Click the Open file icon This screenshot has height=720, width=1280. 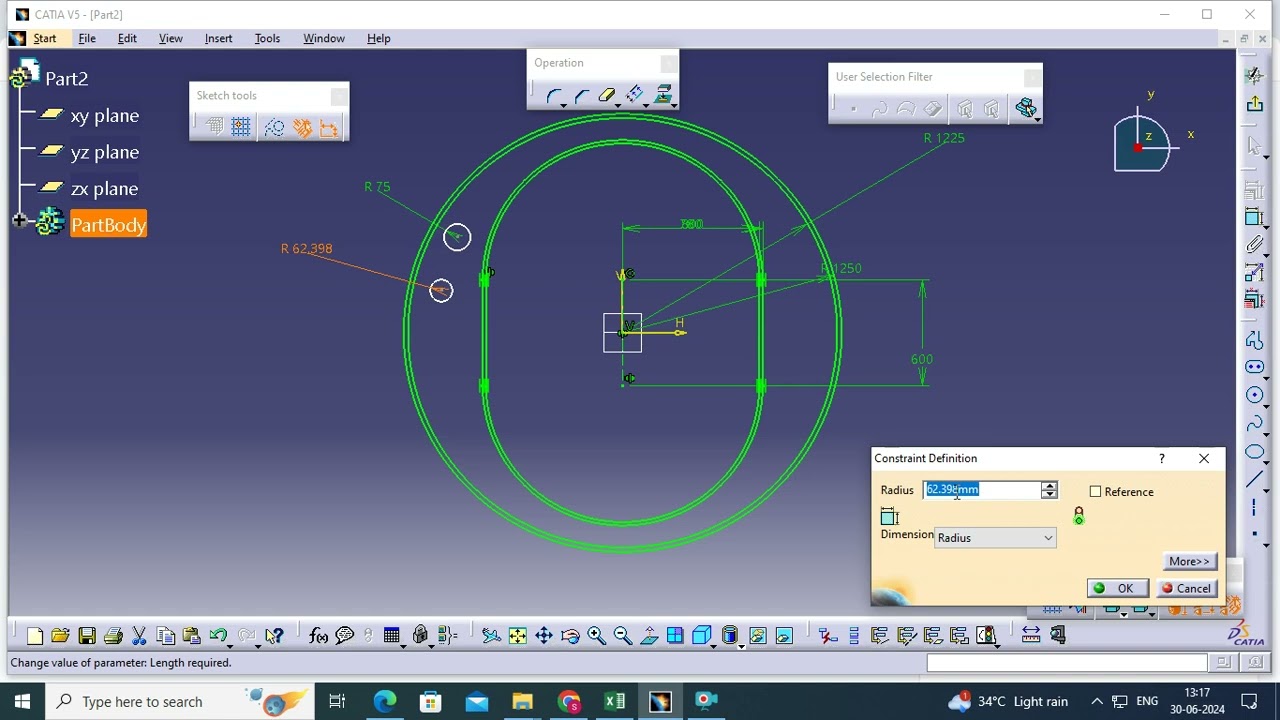(60, 636)
